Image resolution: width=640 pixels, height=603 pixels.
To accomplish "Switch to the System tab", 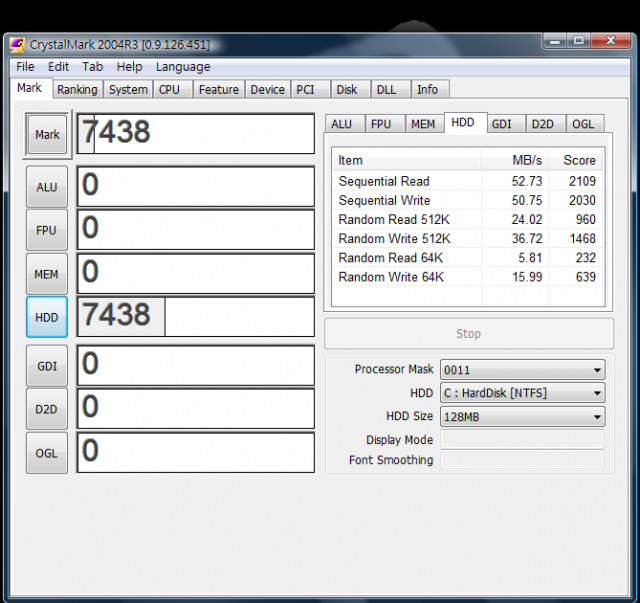I will click(x=128, y=89).
